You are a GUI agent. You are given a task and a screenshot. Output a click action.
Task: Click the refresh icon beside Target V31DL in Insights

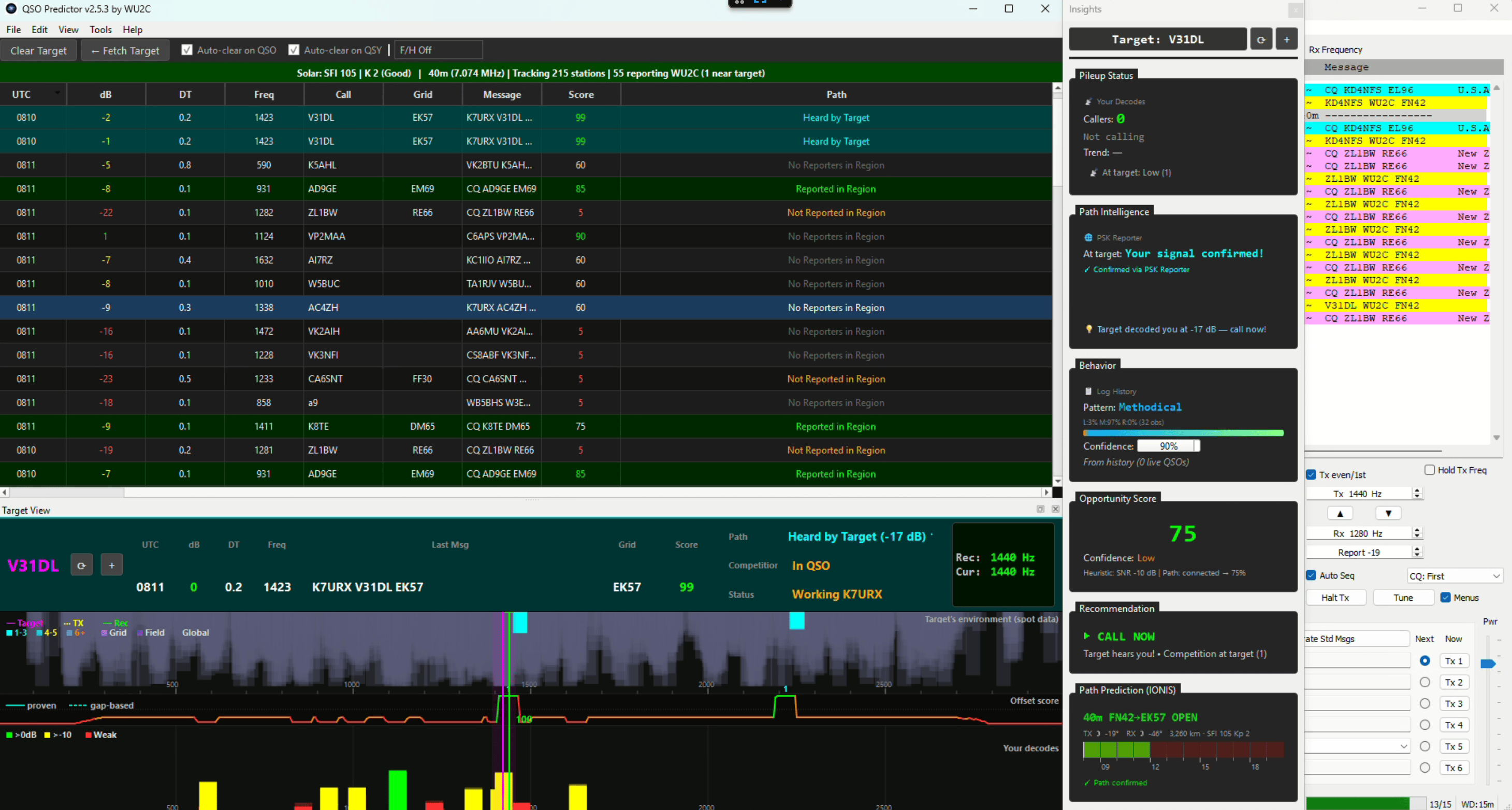1261,39
